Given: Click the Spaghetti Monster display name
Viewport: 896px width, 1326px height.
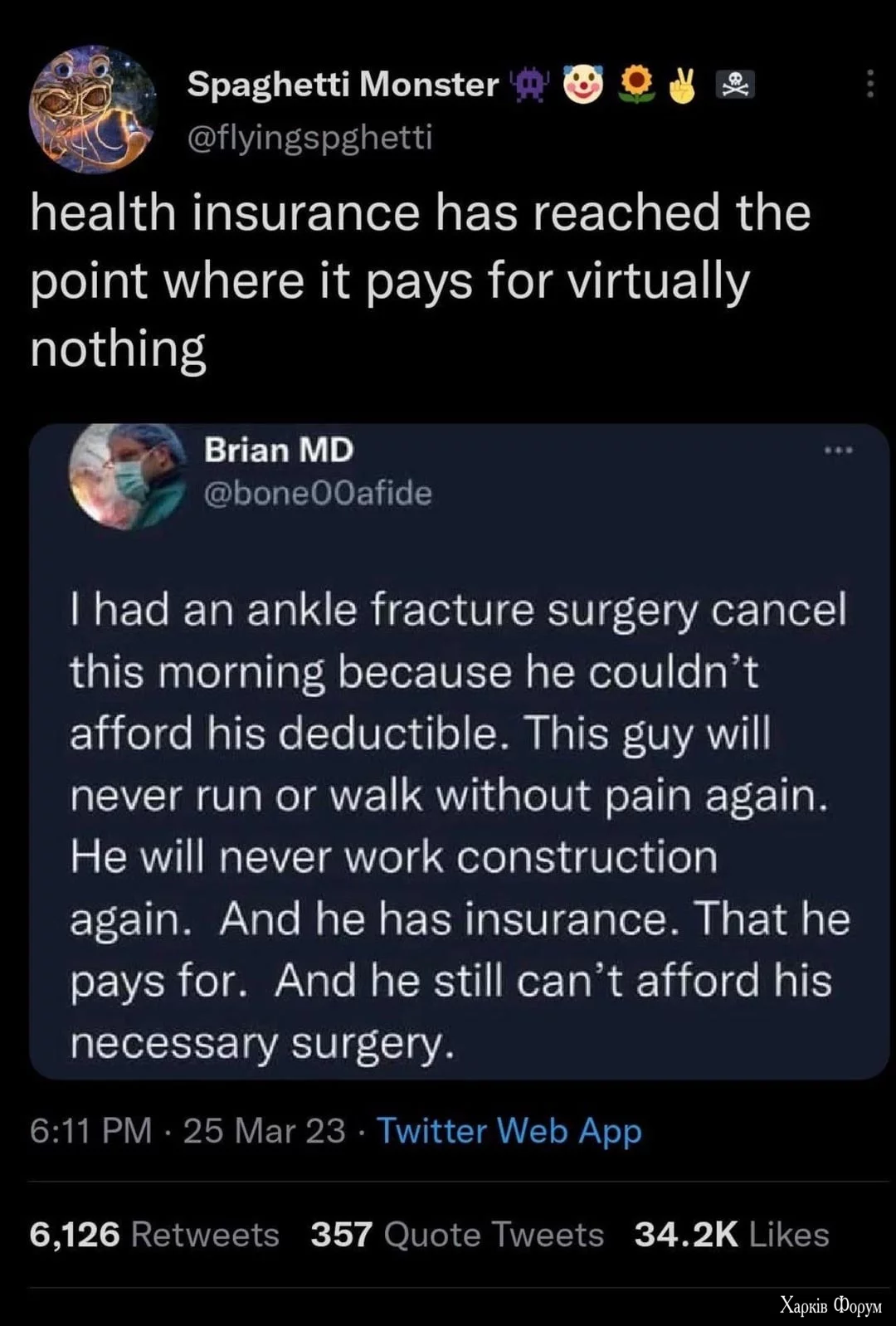Looking at the screenshot, I should pos(343,85).
